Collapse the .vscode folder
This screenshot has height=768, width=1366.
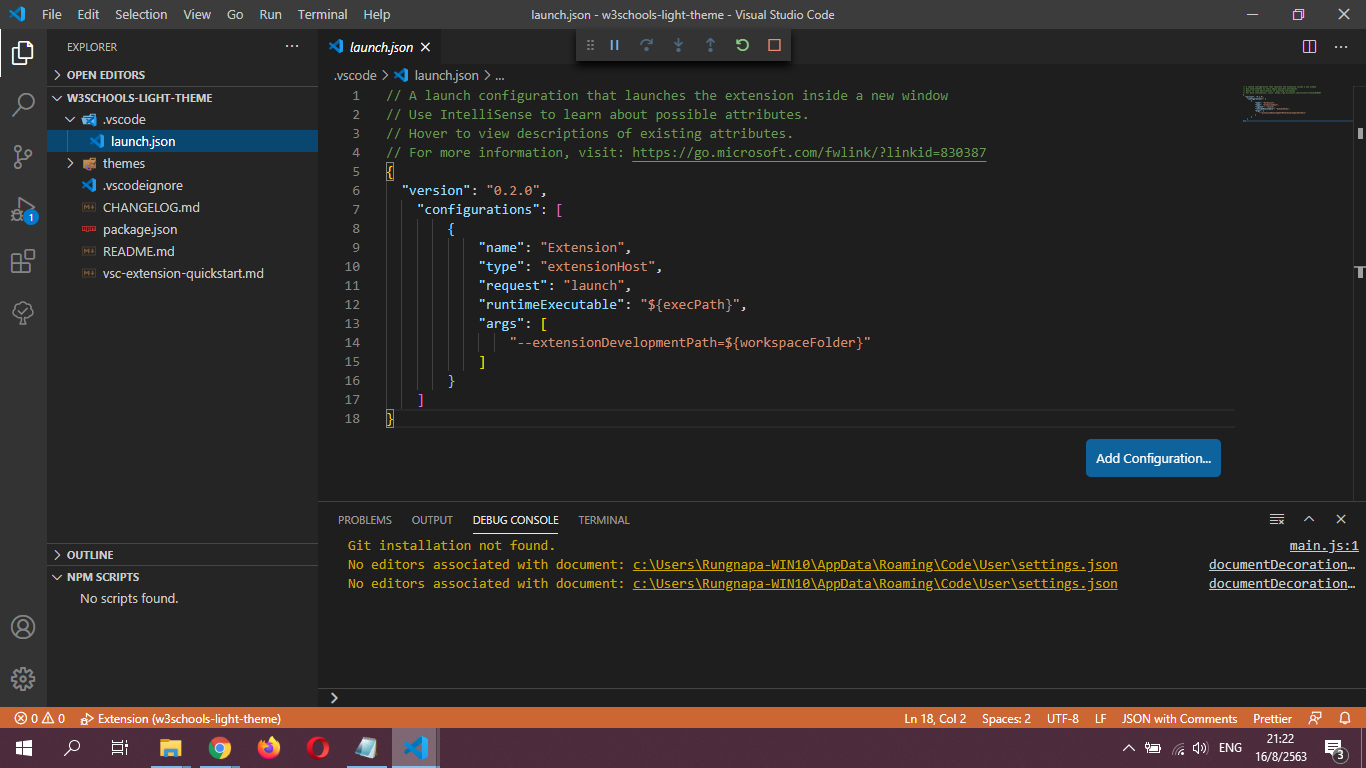click(182, 119)
